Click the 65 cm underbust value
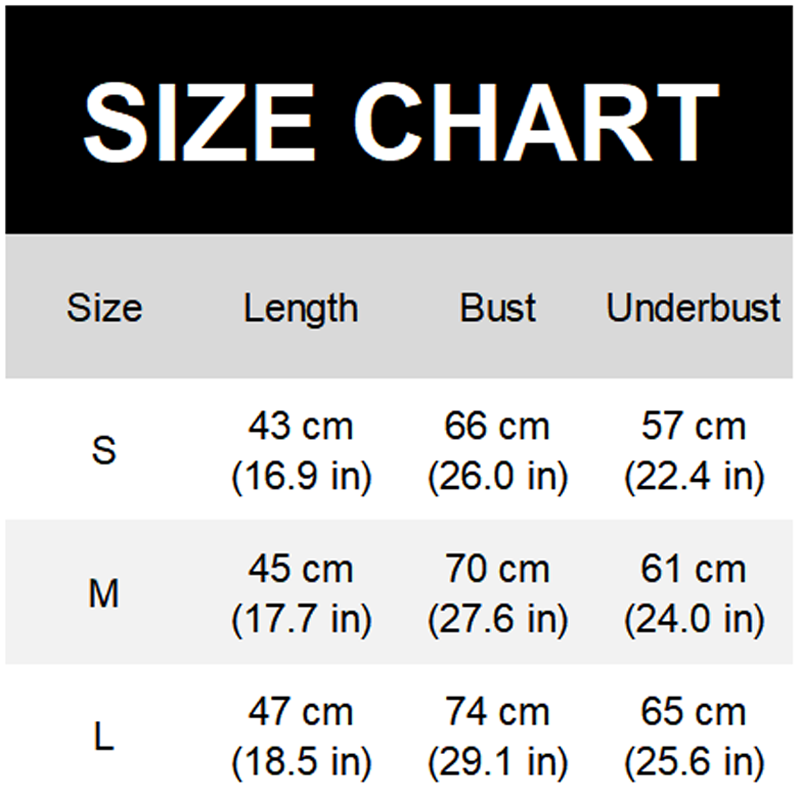800x800 pixels. point(694,712)
